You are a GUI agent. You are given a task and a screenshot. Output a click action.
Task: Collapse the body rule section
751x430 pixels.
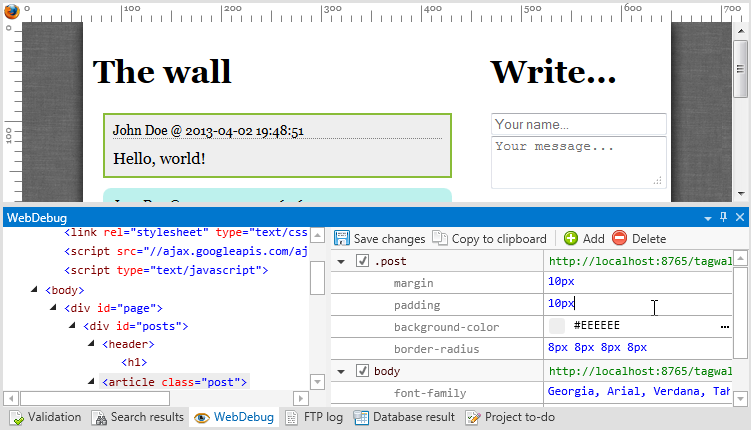[341, 372]
